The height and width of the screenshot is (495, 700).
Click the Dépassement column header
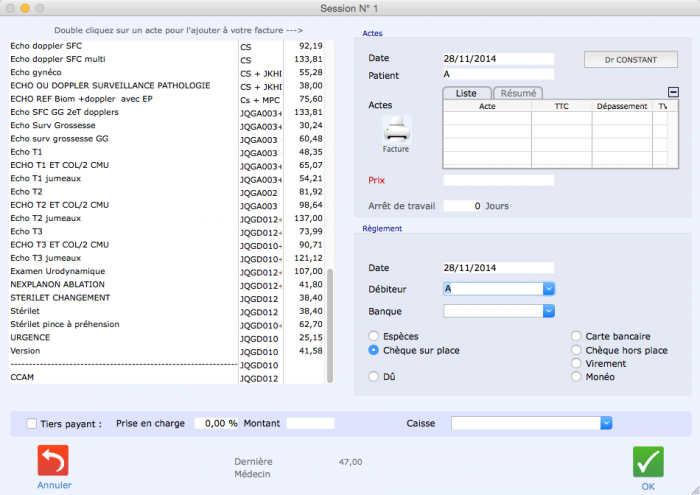(x=622, y=106)
